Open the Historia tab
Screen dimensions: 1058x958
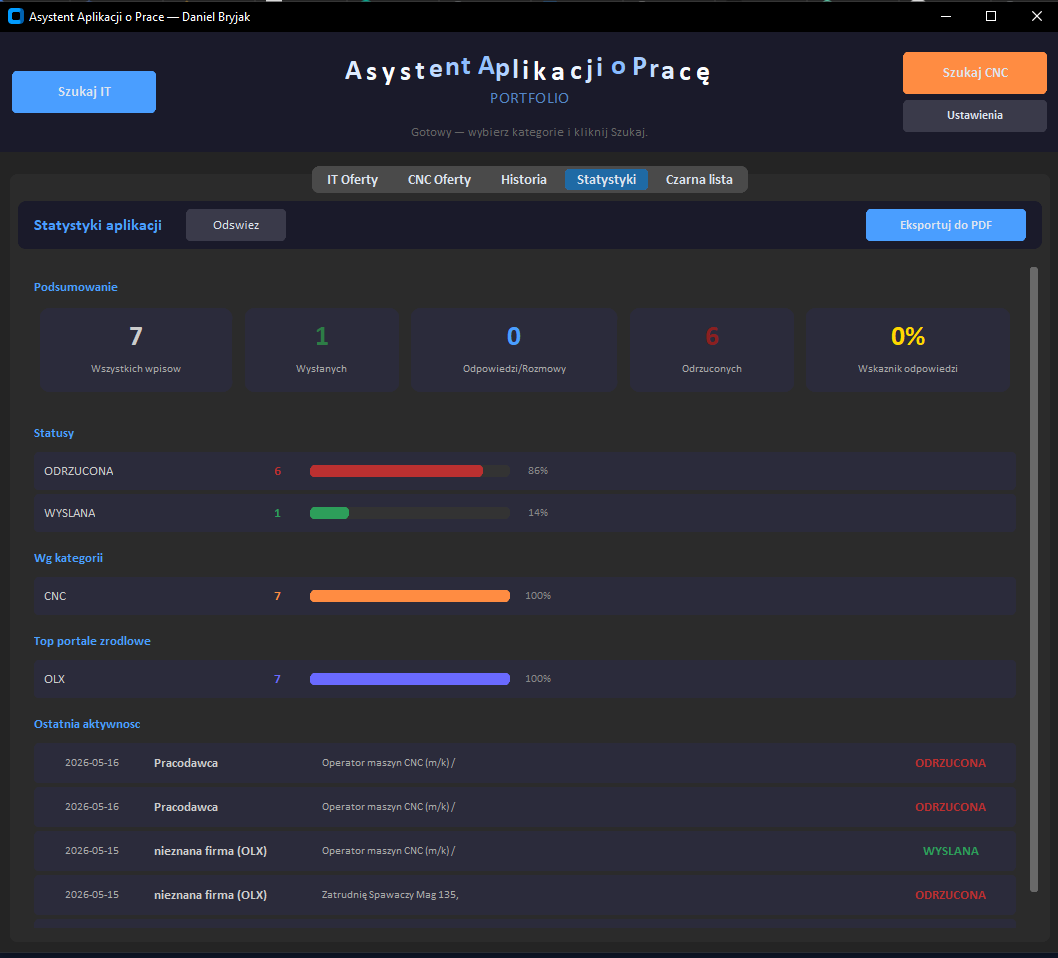click(524, 179)
